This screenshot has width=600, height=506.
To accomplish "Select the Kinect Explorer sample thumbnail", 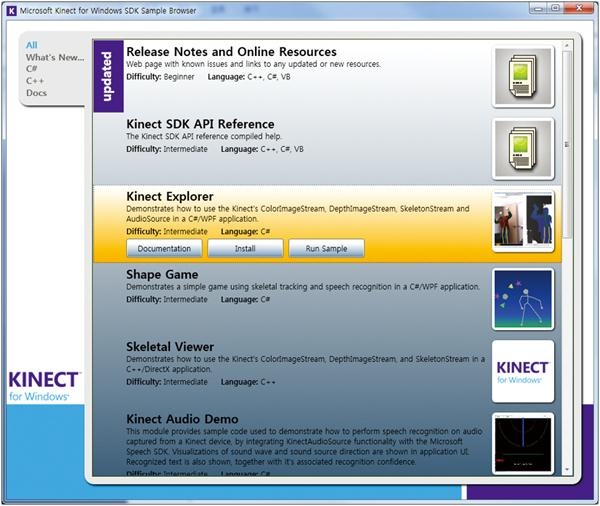I will [x=522, y=222].
